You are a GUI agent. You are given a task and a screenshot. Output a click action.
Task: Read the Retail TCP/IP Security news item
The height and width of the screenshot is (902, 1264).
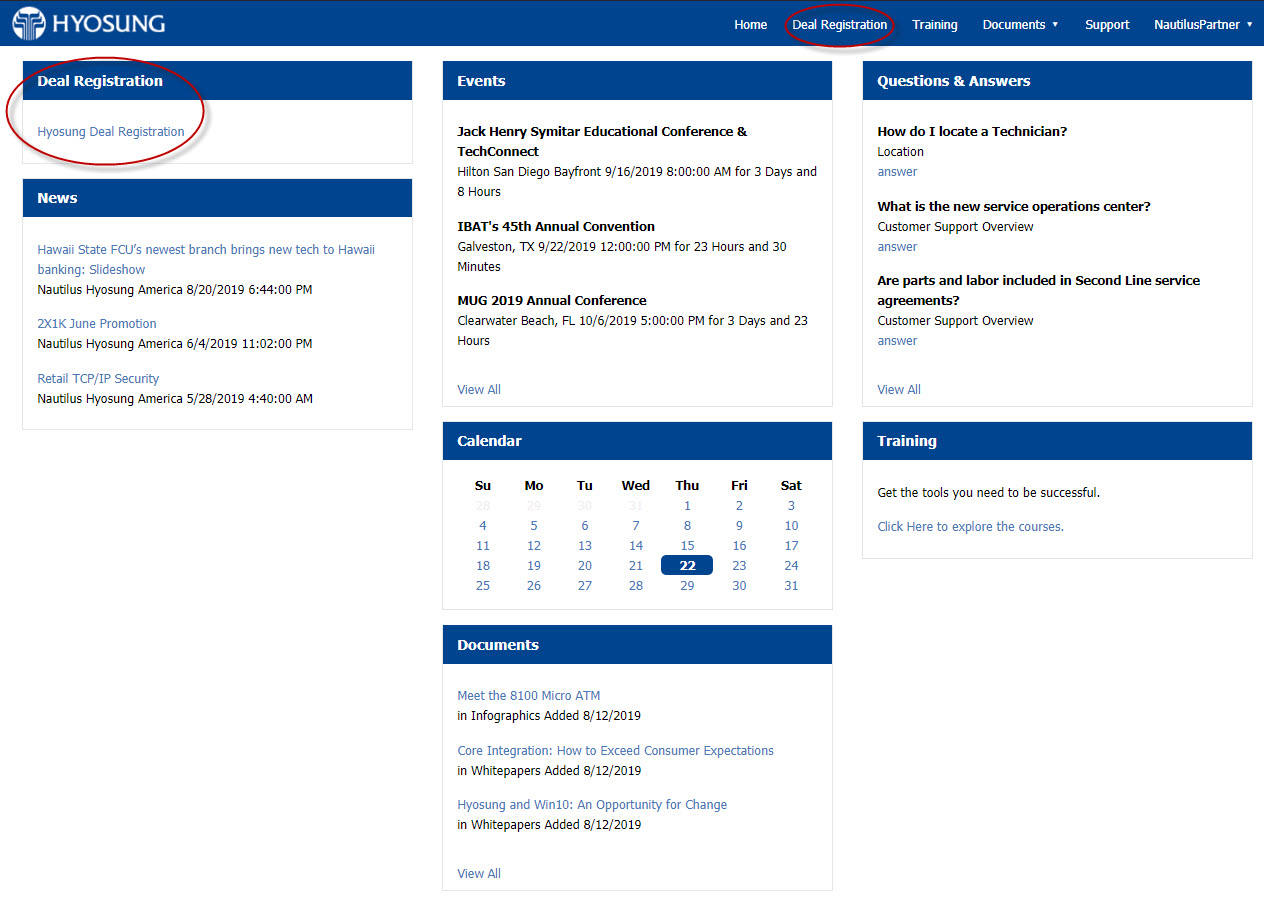pyautogui.click(x=98, y=378)
